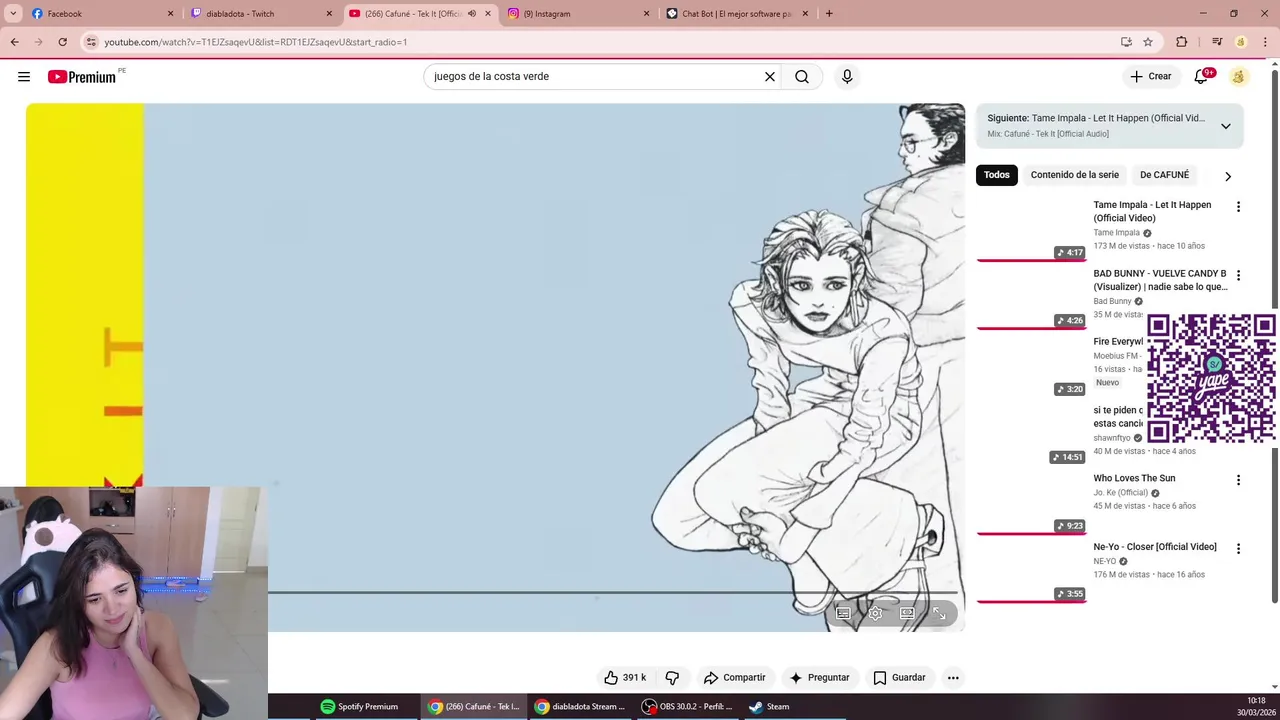The height and width of the screenshot is (720, 1280).
Task: Enter fullscreen in the video player
Action: tap(939, 613)
